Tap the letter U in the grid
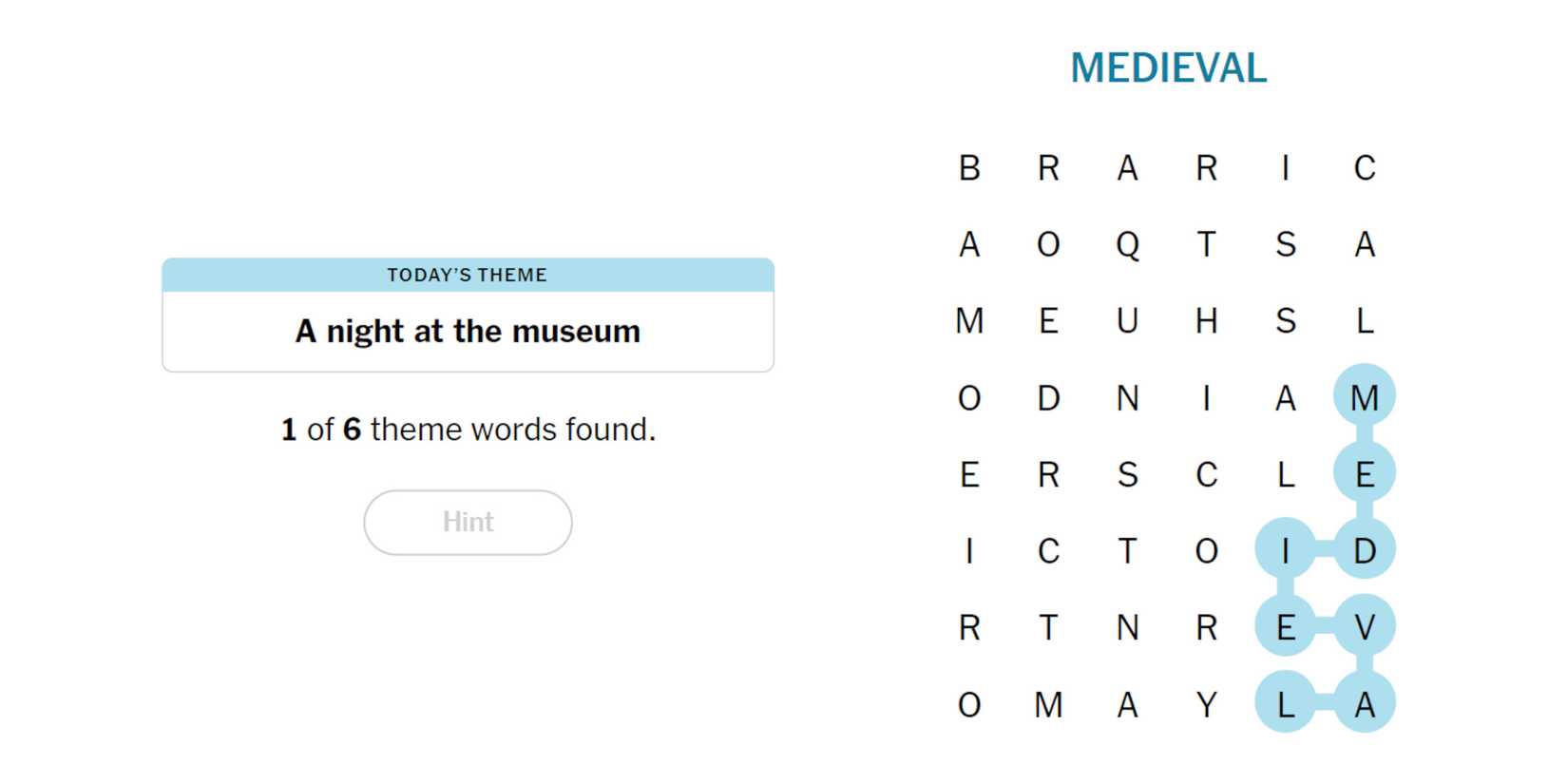Screen dimensions: 1568x784 pos(1127,321)
